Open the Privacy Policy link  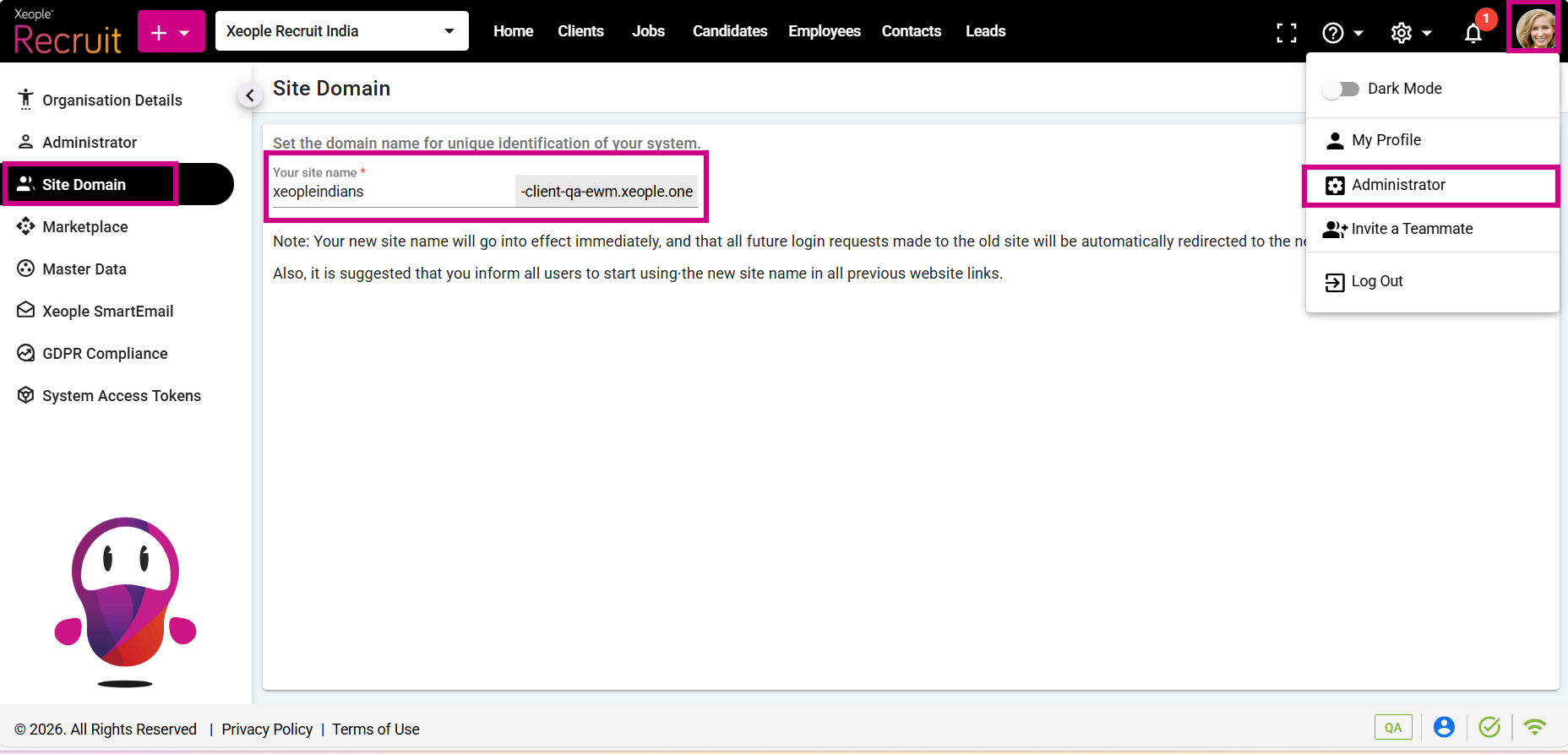coord(267,730)
